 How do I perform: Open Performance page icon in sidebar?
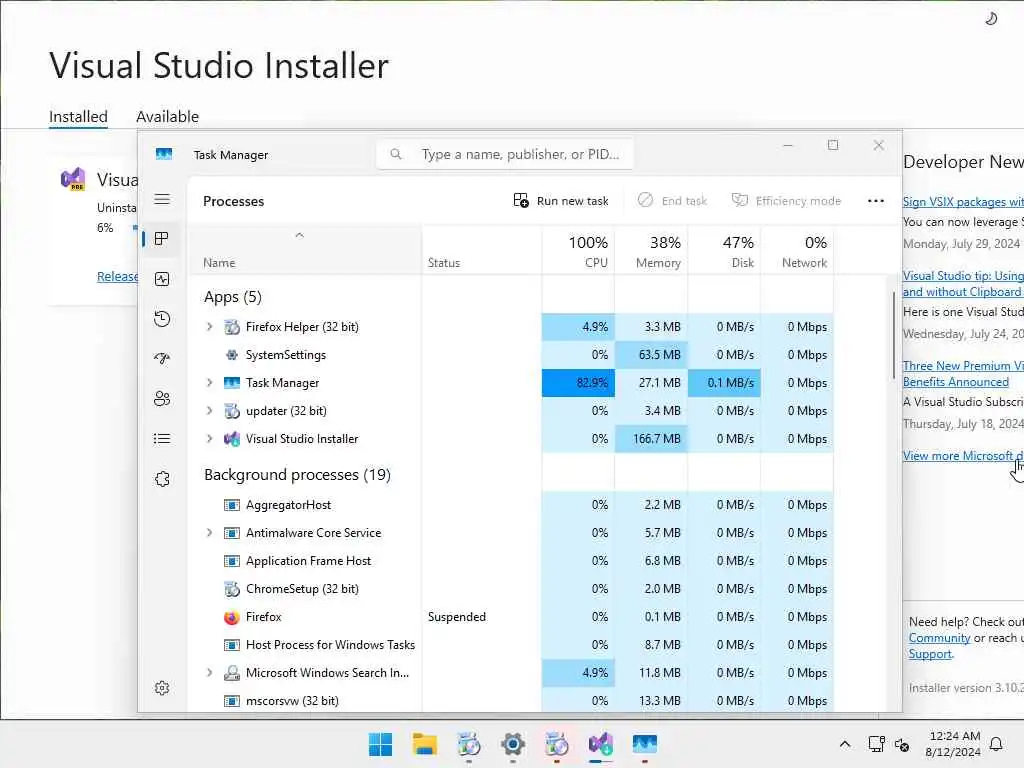pos(162,280)
